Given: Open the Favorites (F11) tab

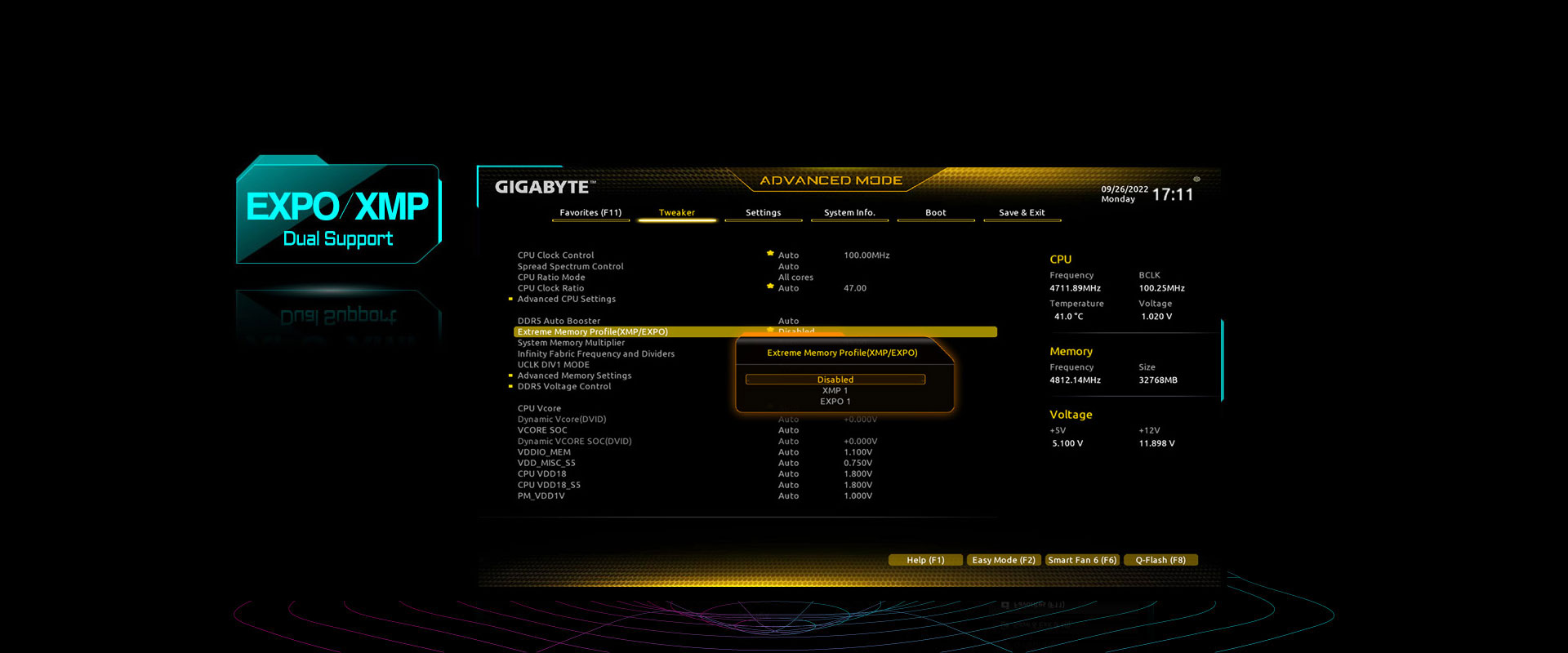Looking at the screenshot, I should [x=590, y=213].
